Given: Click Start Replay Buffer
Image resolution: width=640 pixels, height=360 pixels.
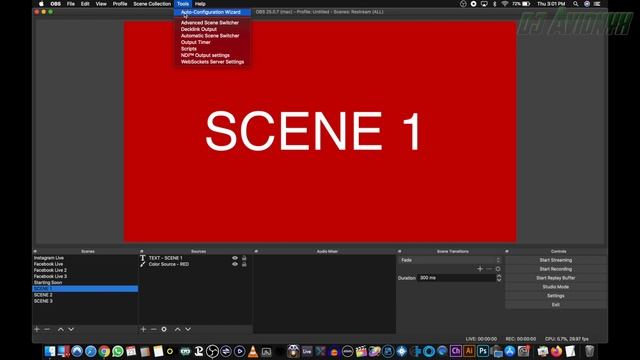Looking at the screenshot, I should [556, 278].
